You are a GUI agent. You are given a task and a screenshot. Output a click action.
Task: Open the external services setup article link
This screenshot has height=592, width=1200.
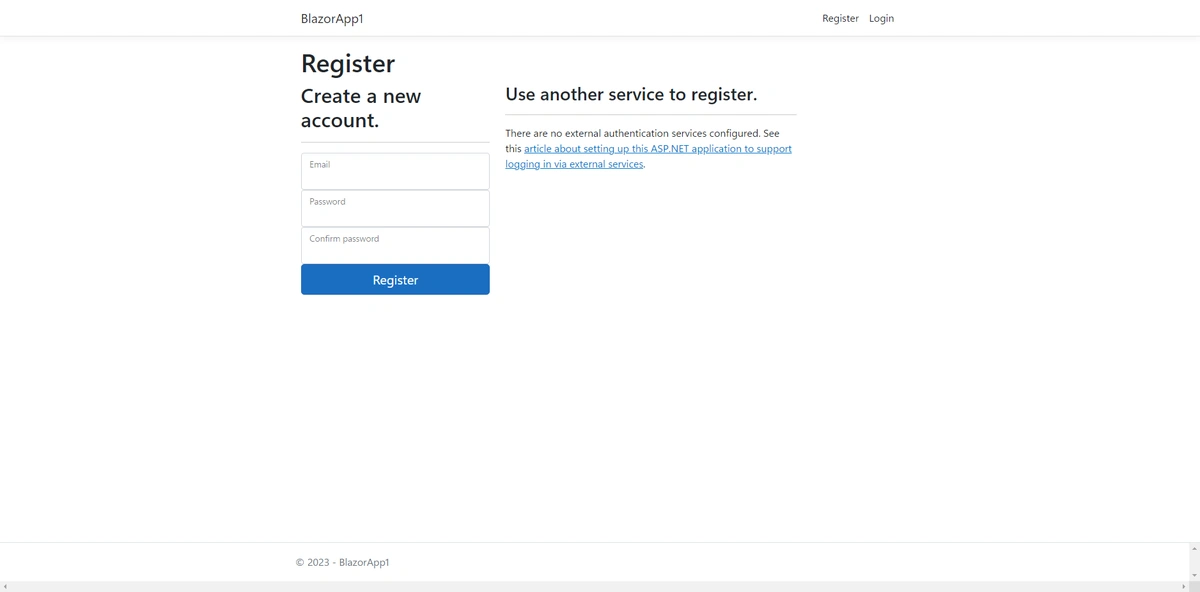657,149
